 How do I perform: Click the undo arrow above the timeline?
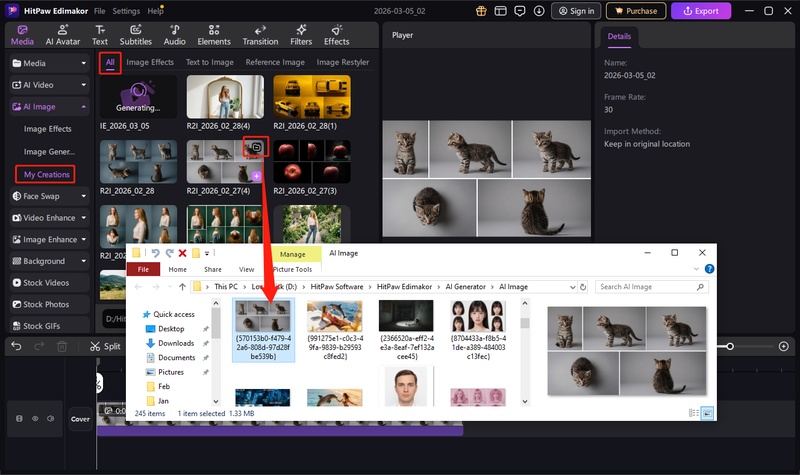pyautogui.click(x=16, y=346)
